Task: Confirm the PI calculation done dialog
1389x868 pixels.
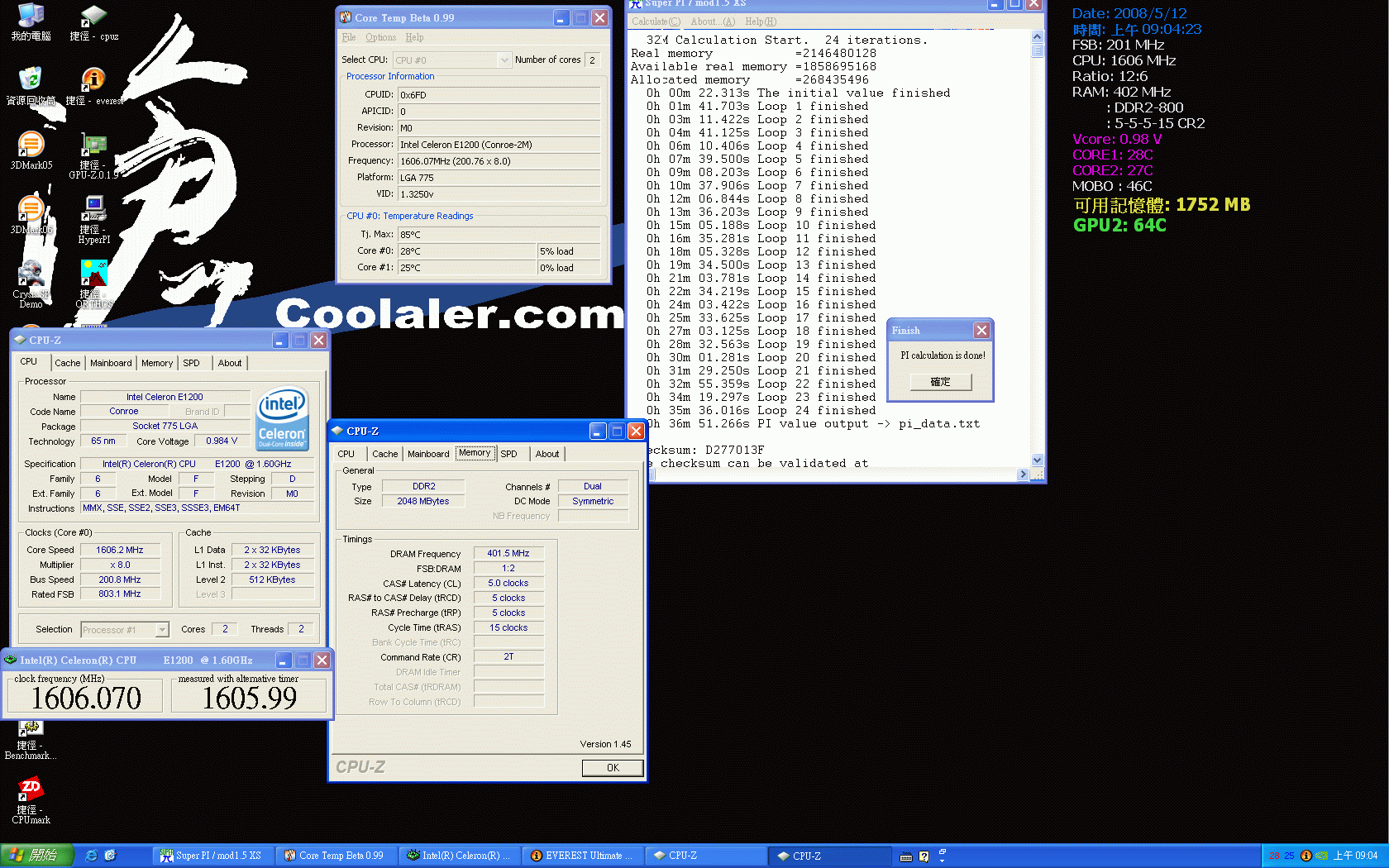Action: click(x=940, y=382)
